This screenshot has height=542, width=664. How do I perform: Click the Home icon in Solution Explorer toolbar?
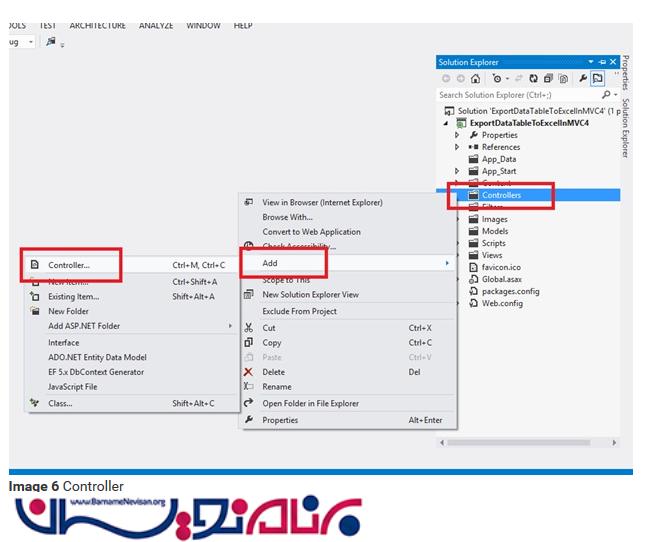[476, 79]
